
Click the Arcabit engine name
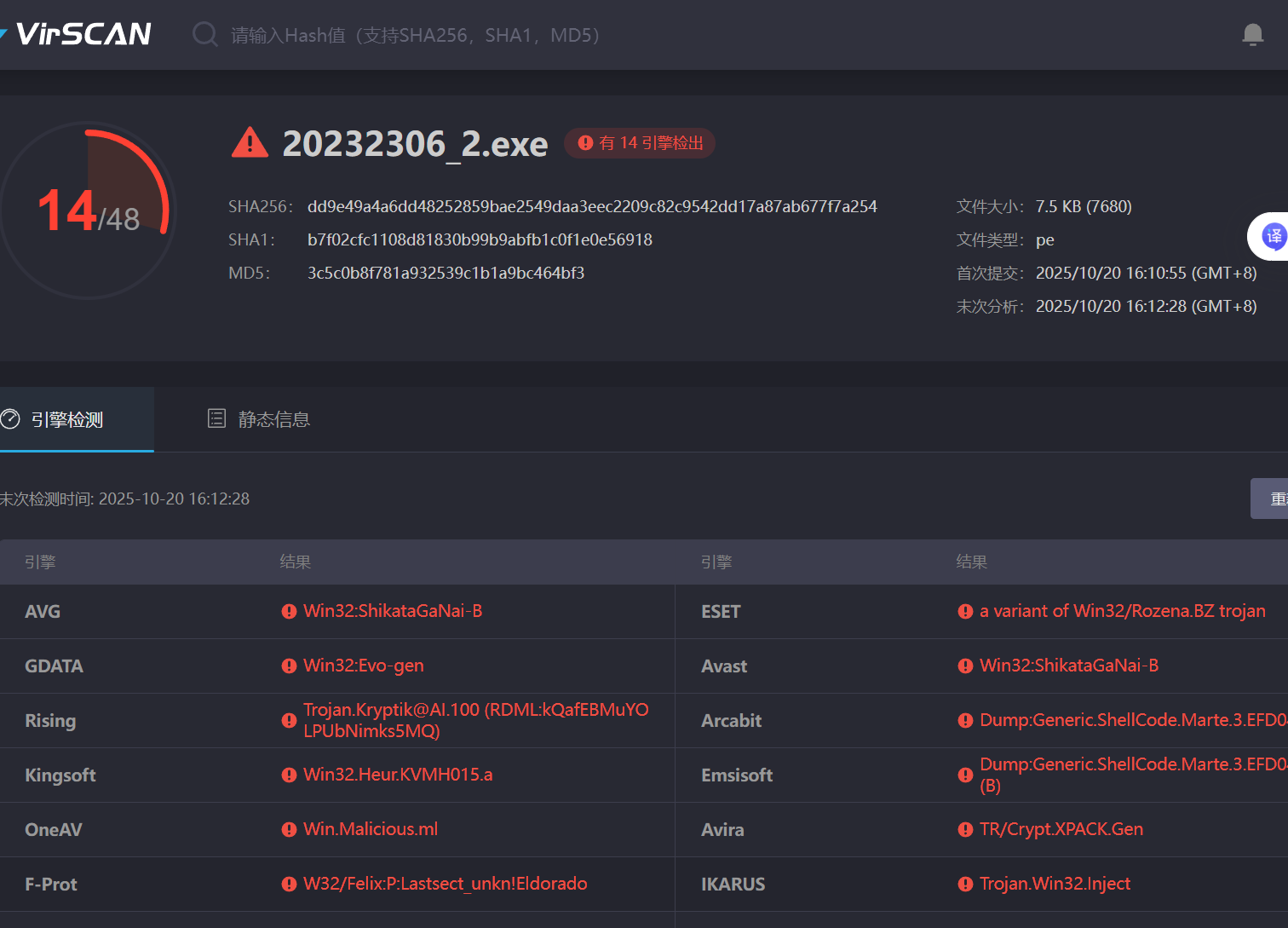(x=731, y=721)
